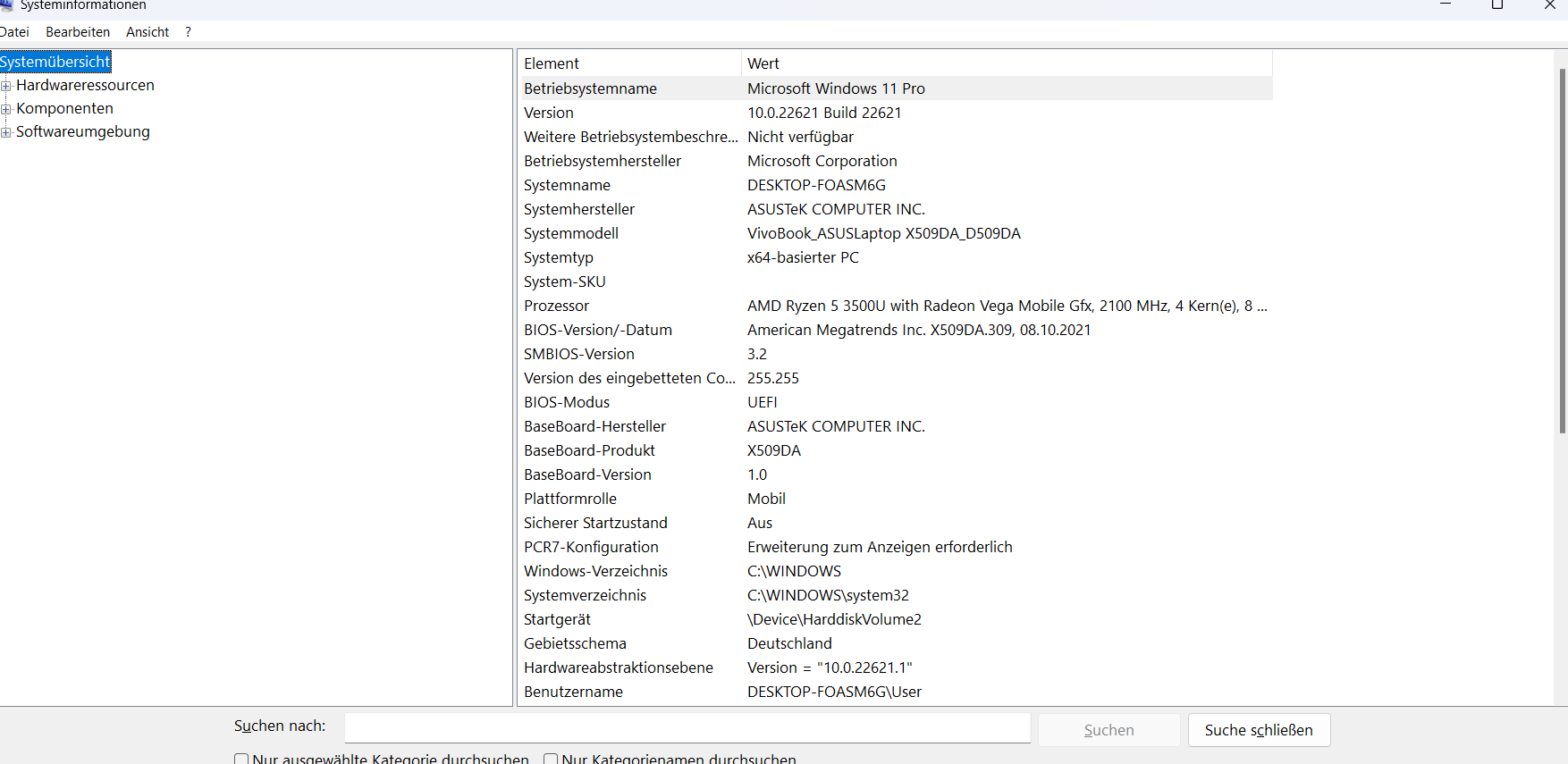Click the Element column header
Image resolution: width=1568 pixels, height=764 pixels.
pyautogui.click(x=629, y=63)
